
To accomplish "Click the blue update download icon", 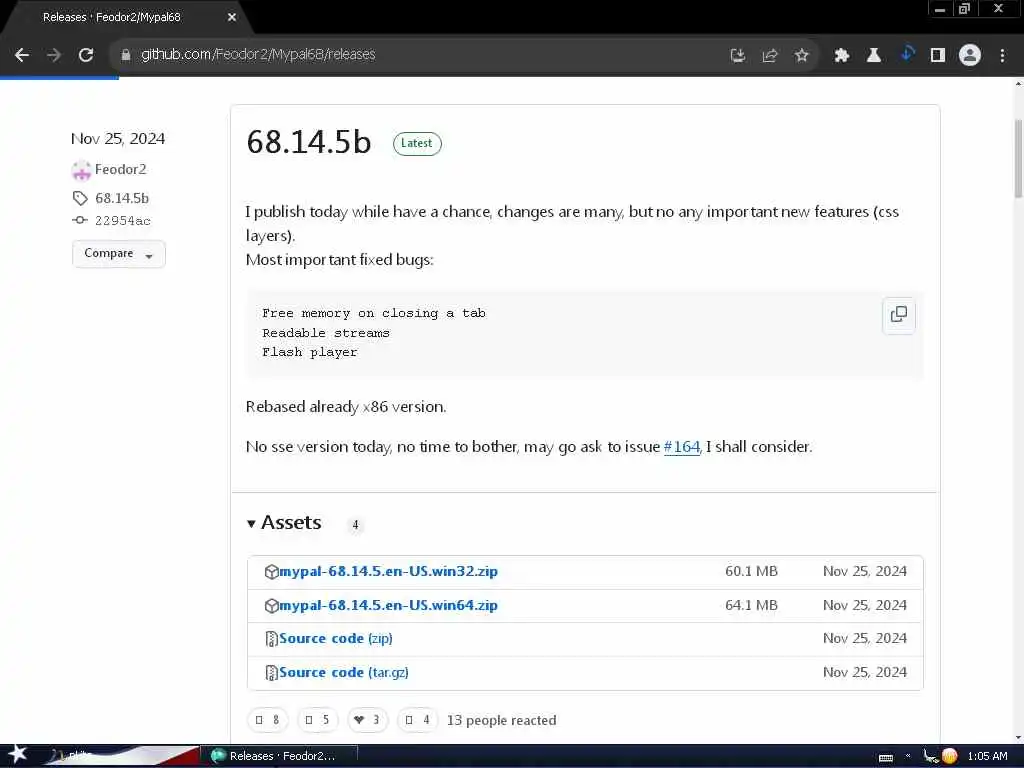I will pos(906,54).
